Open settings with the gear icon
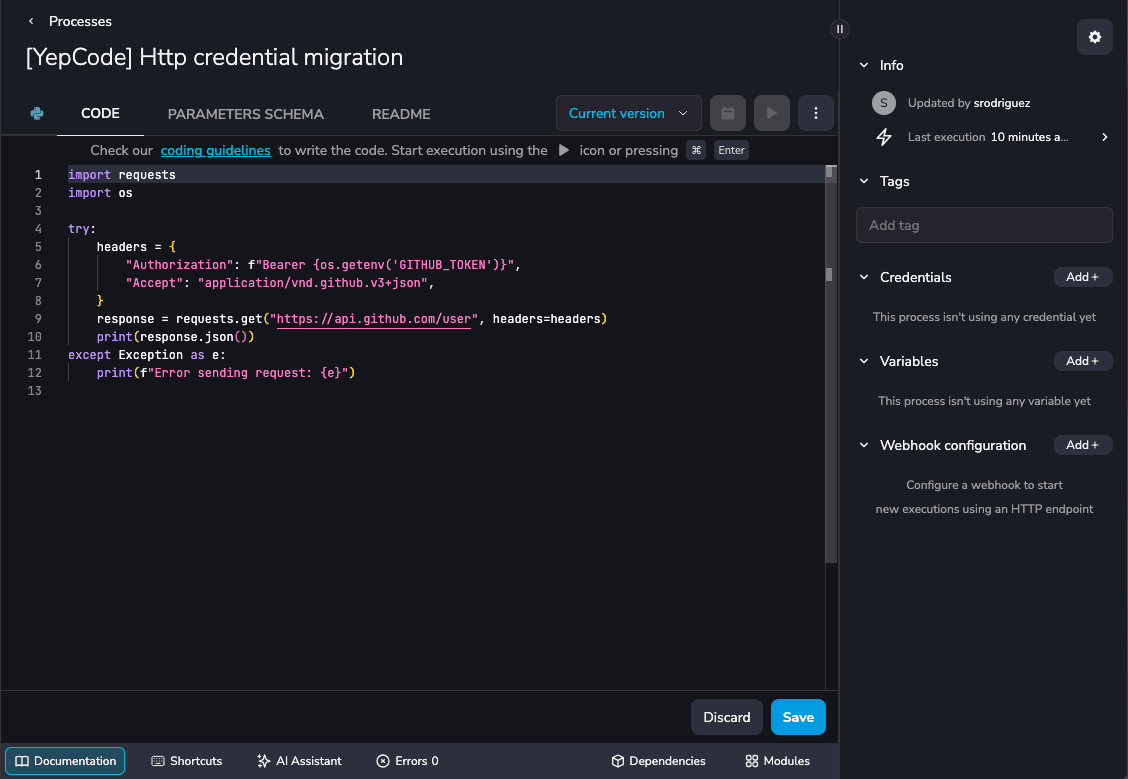 [1094, 37]
